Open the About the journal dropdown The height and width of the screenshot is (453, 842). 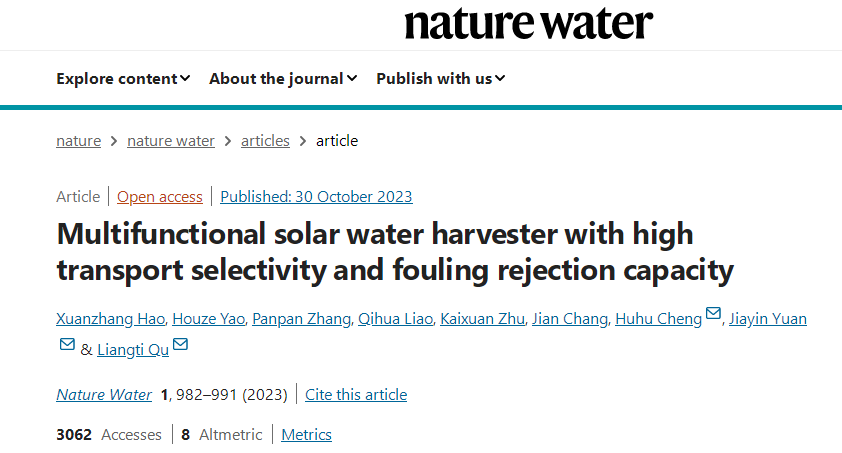(283, 78)
